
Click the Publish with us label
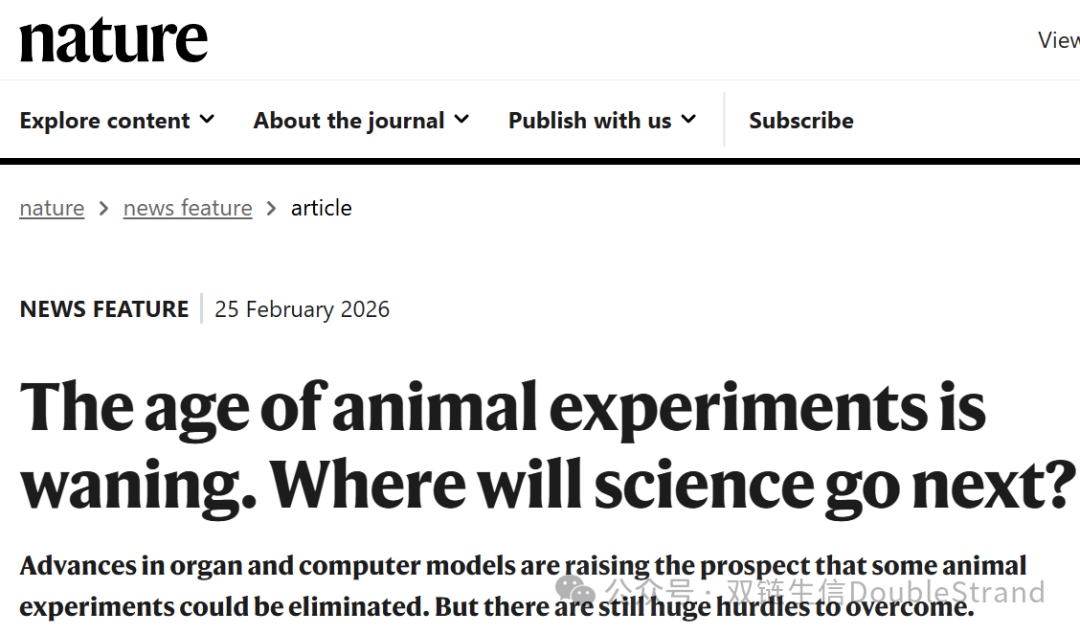589,121
